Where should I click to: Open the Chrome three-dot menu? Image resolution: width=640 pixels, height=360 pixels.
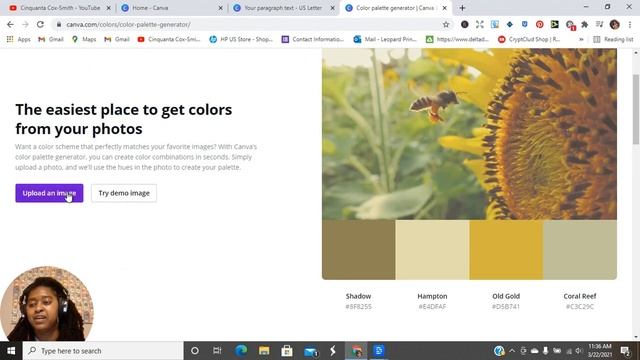click(630, 24)
